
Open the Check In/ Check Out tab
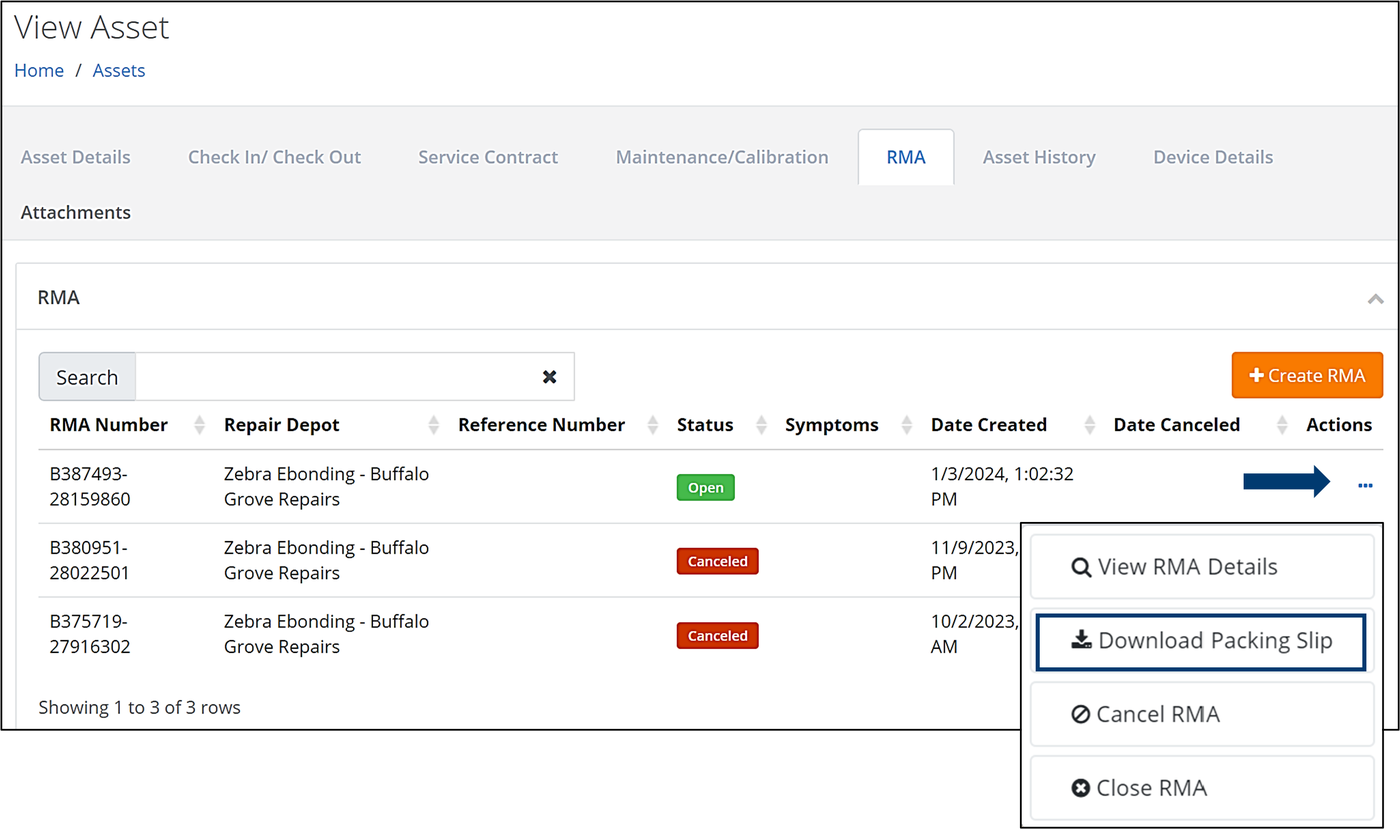coord(275,157)
